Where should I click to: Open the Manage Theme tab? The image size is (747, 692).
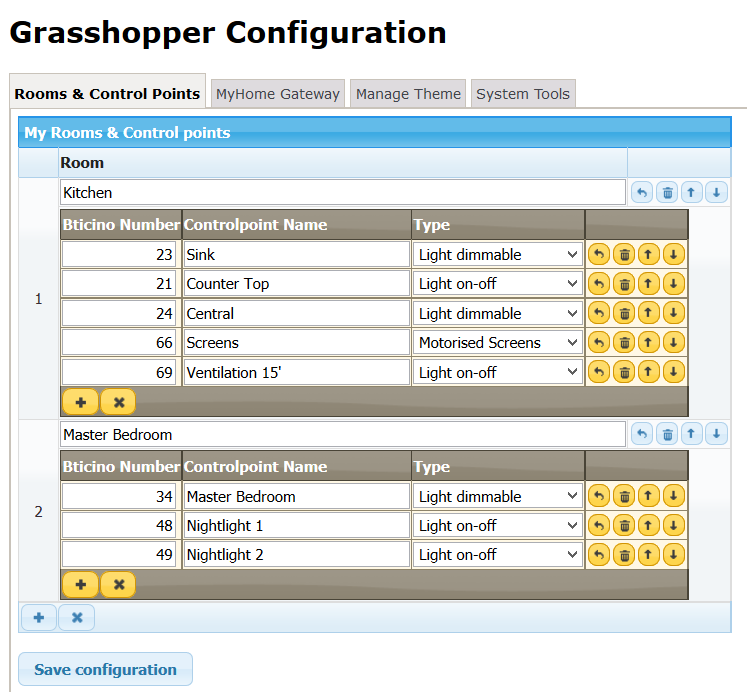[408, 94]
